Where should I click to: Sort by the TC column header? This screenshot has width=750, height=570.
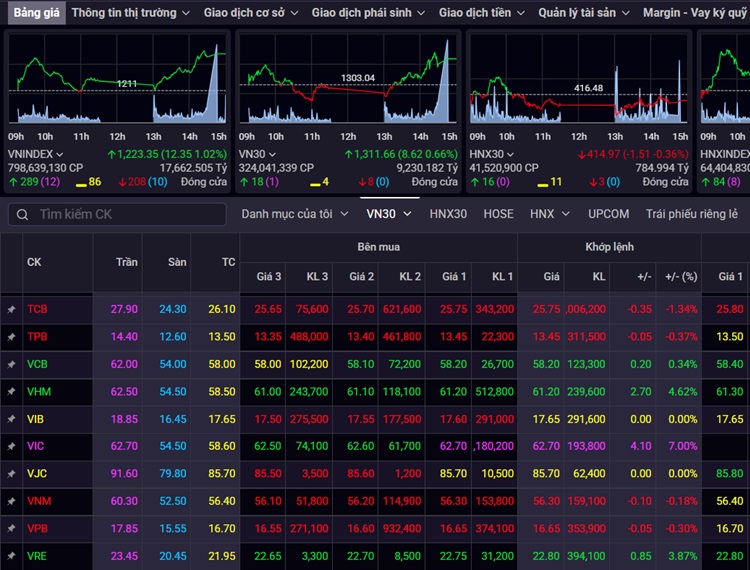[229, 262]
